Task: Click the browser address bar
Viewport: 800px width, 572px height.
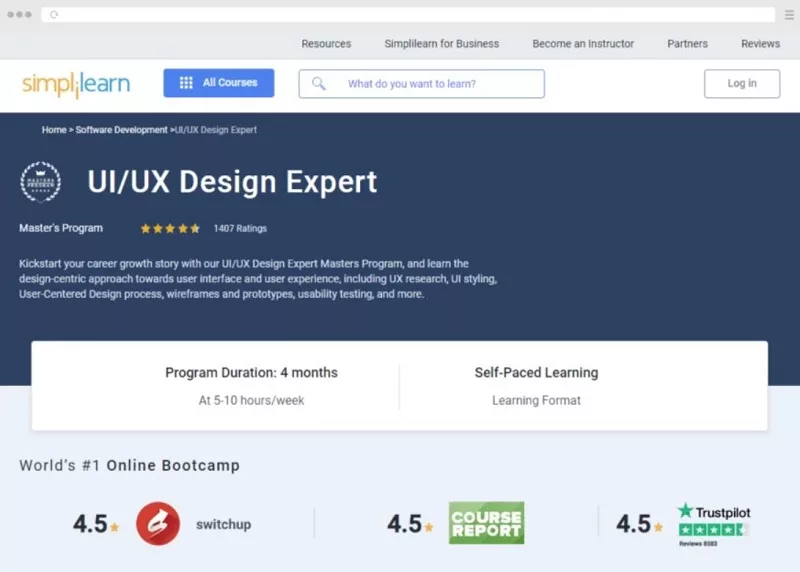Action: (408, 15)
